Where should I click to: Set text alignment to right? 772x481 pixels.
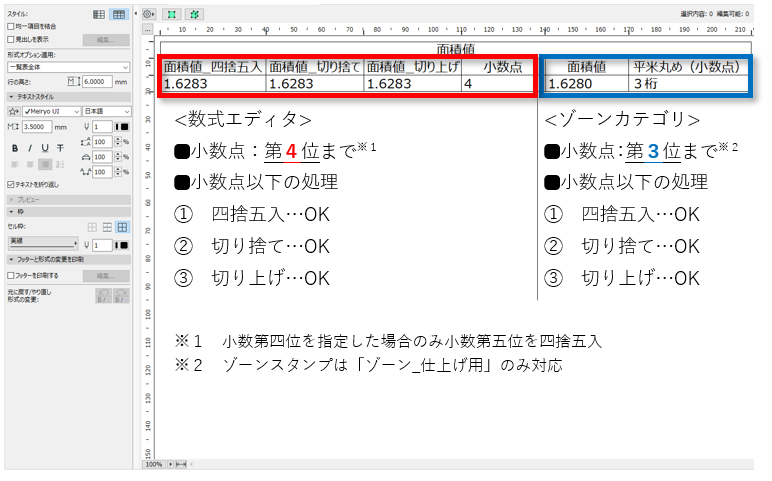pyautogui.click(x=45, y=164)
